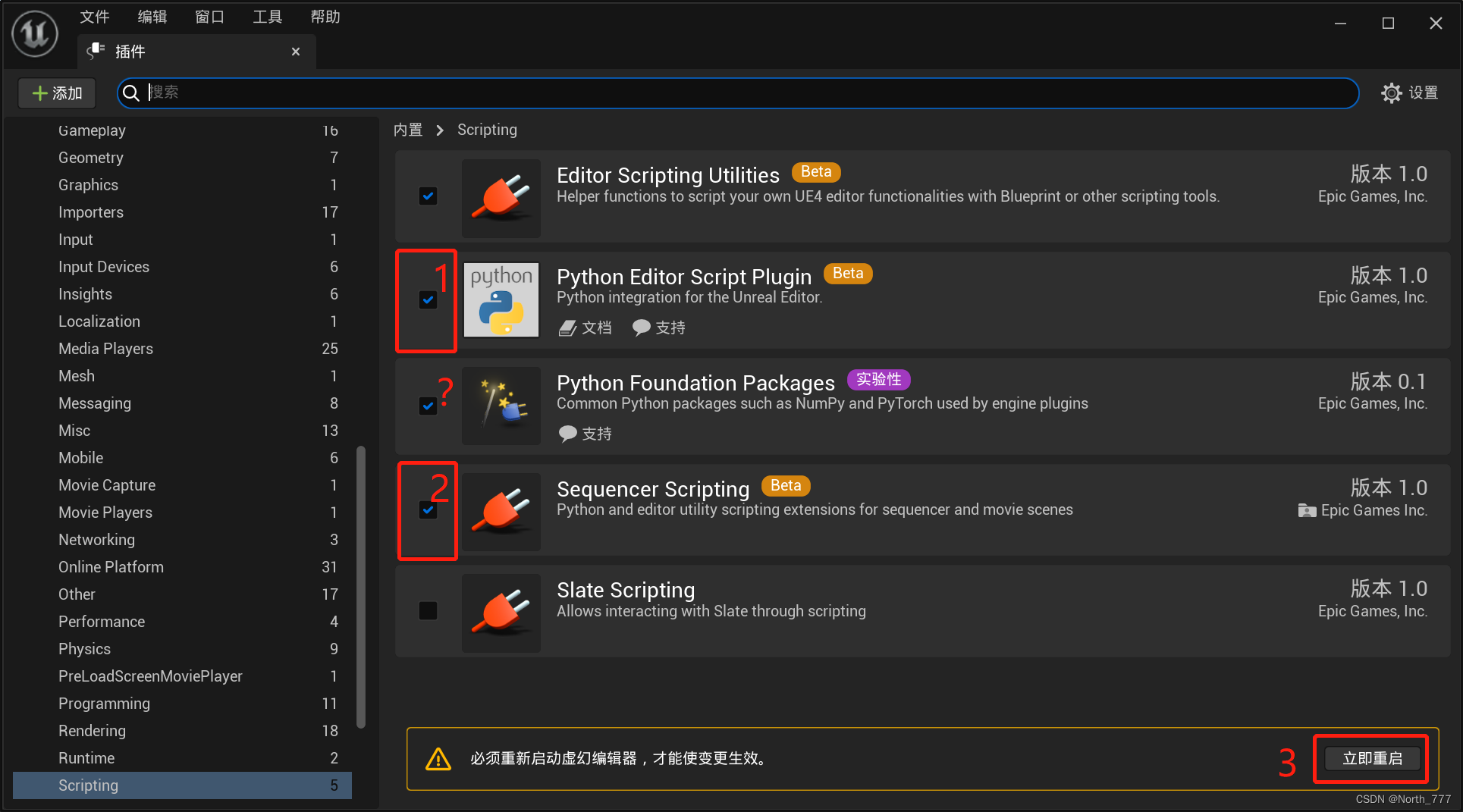Open the Unreal Engine logo menu

[x=35, y=33]
